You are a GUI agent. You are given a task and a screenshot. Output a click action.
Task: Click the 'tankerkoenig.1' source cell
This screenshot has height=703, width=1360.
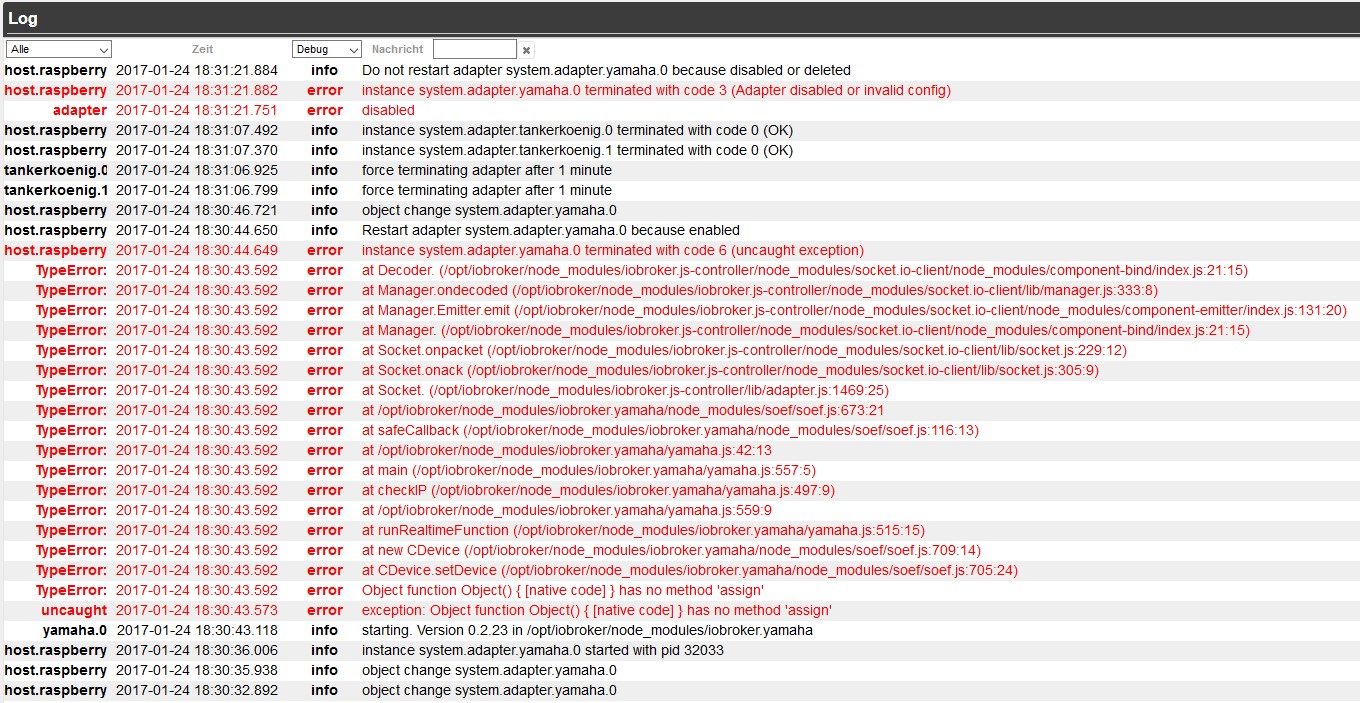56,191
